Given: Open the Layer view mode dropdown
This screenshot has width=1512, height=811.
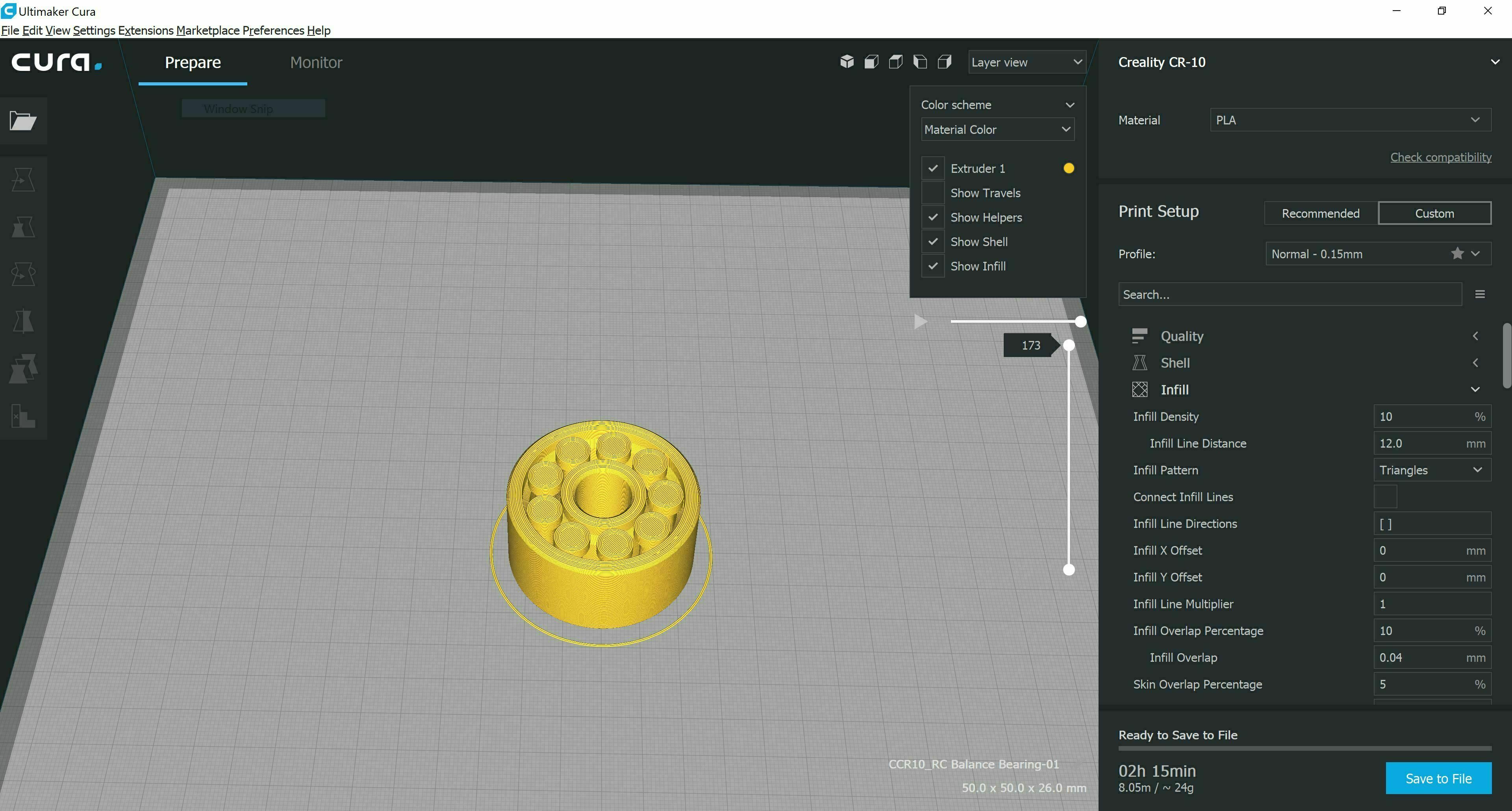Looking at the screenshot, I should 1026,62.
